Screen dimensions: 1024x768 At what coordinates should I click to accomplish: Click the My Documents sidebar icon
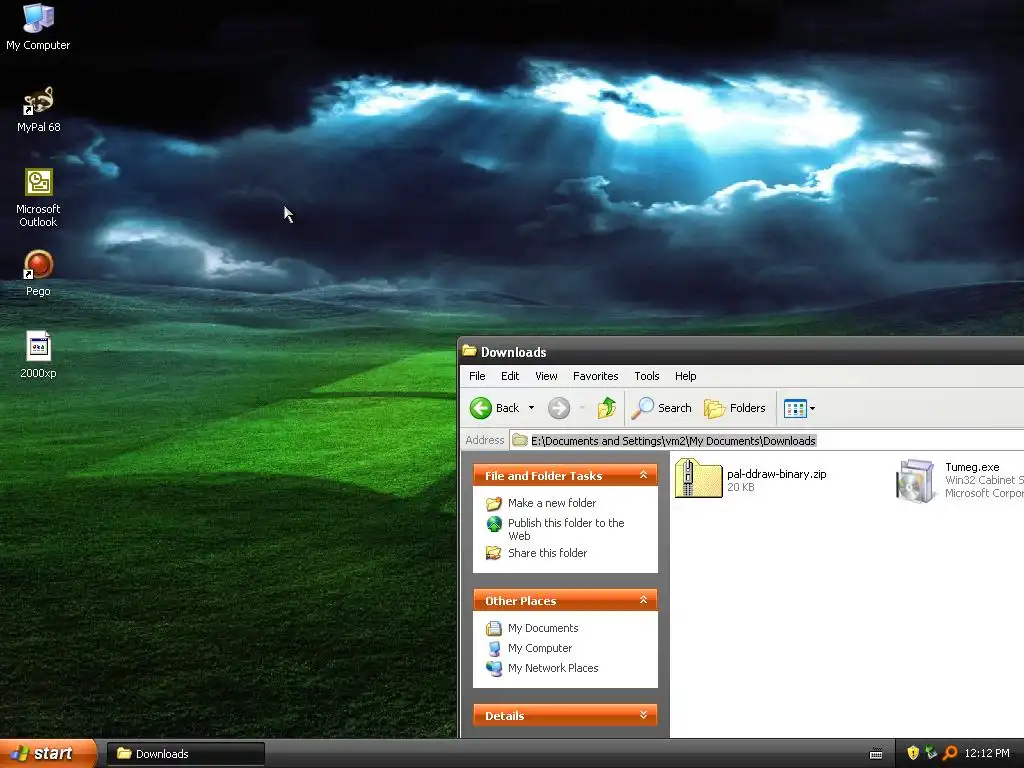point(494,628)
